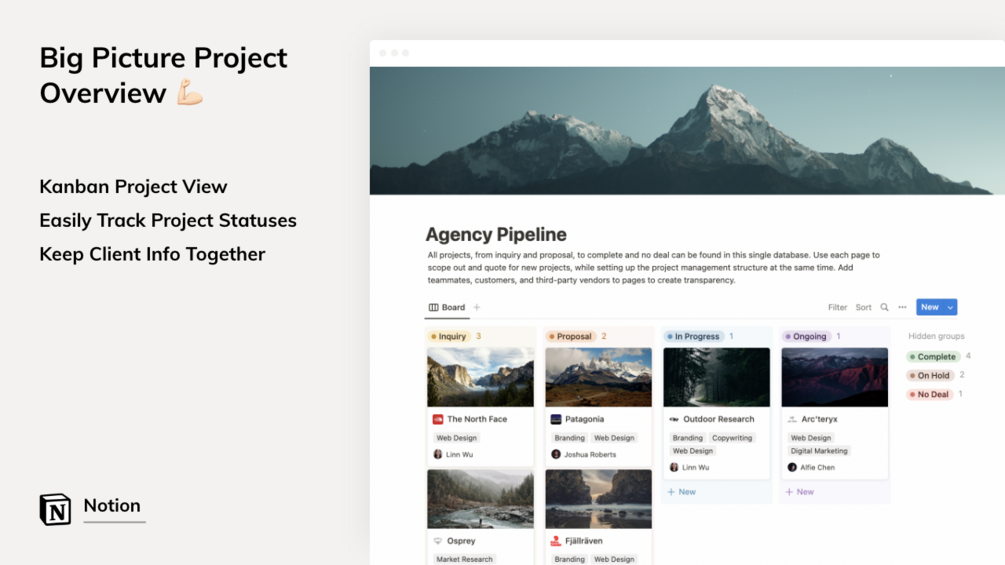1005x565 pixels.
Task: Click the Osprey logo icon
Action: click(x=438, y=541)
